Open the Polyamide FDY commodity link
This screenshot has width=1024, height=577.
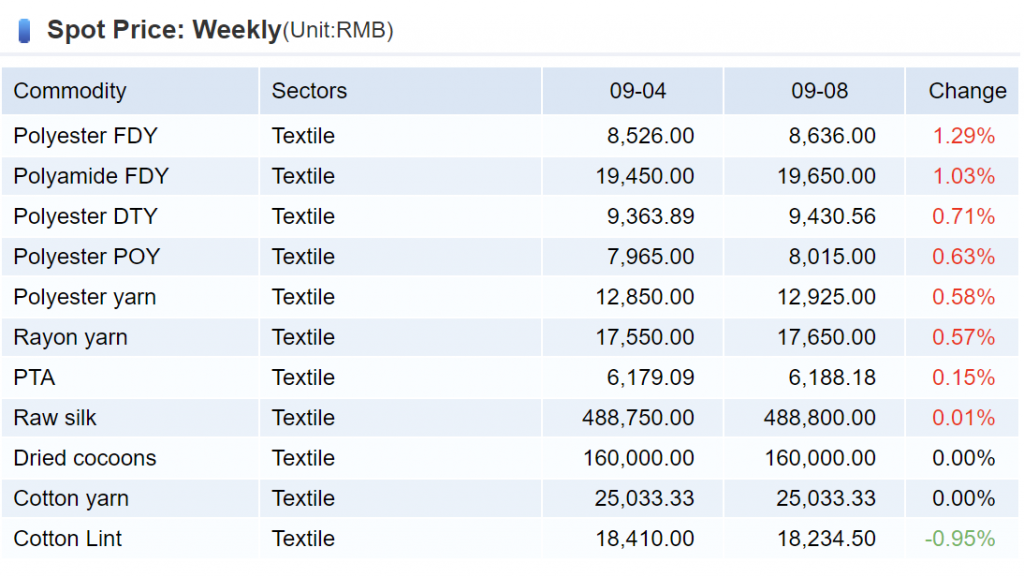[x=91, y=176]
